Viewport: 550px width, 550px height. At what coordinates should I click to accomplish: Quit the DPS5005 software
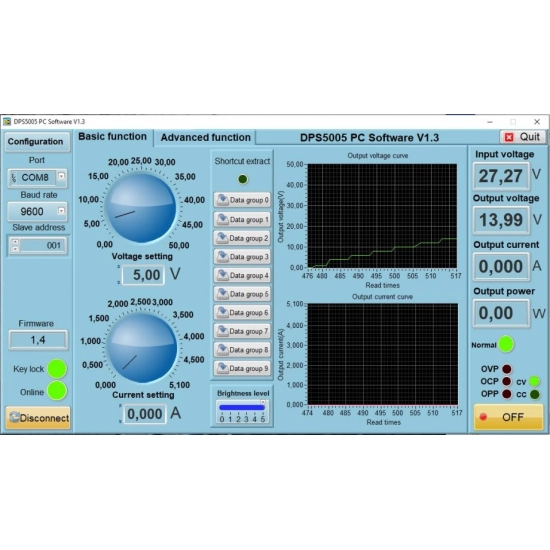point(523,137)
